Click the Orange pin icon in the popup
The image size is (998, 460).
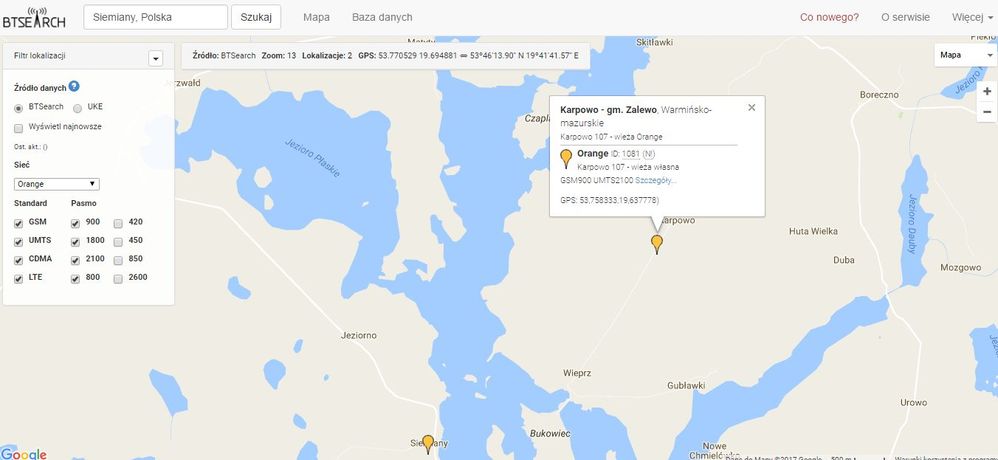click(566, 158)
